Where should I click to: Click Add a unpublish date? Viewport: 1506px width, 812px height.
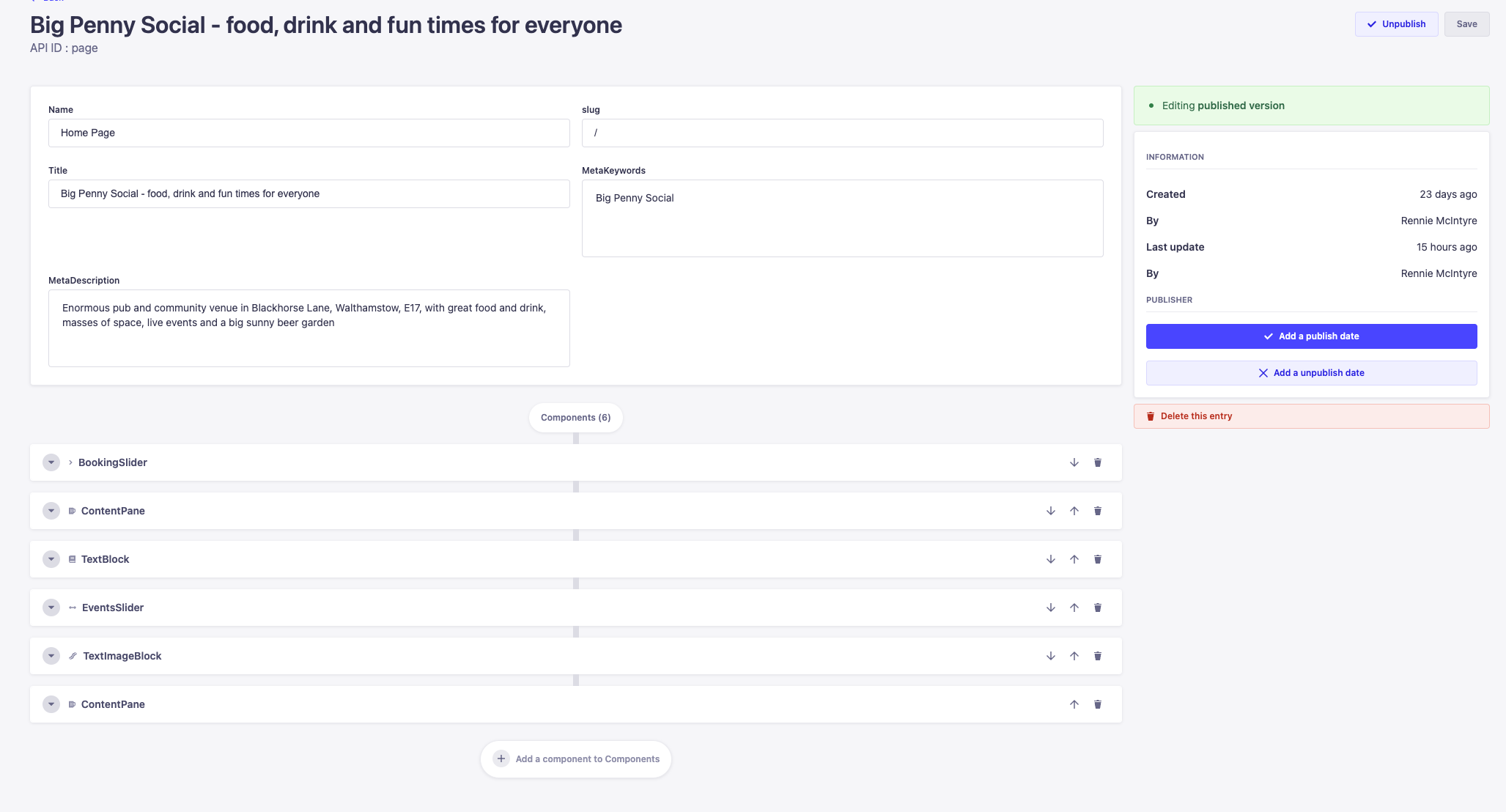(1310, 373)
